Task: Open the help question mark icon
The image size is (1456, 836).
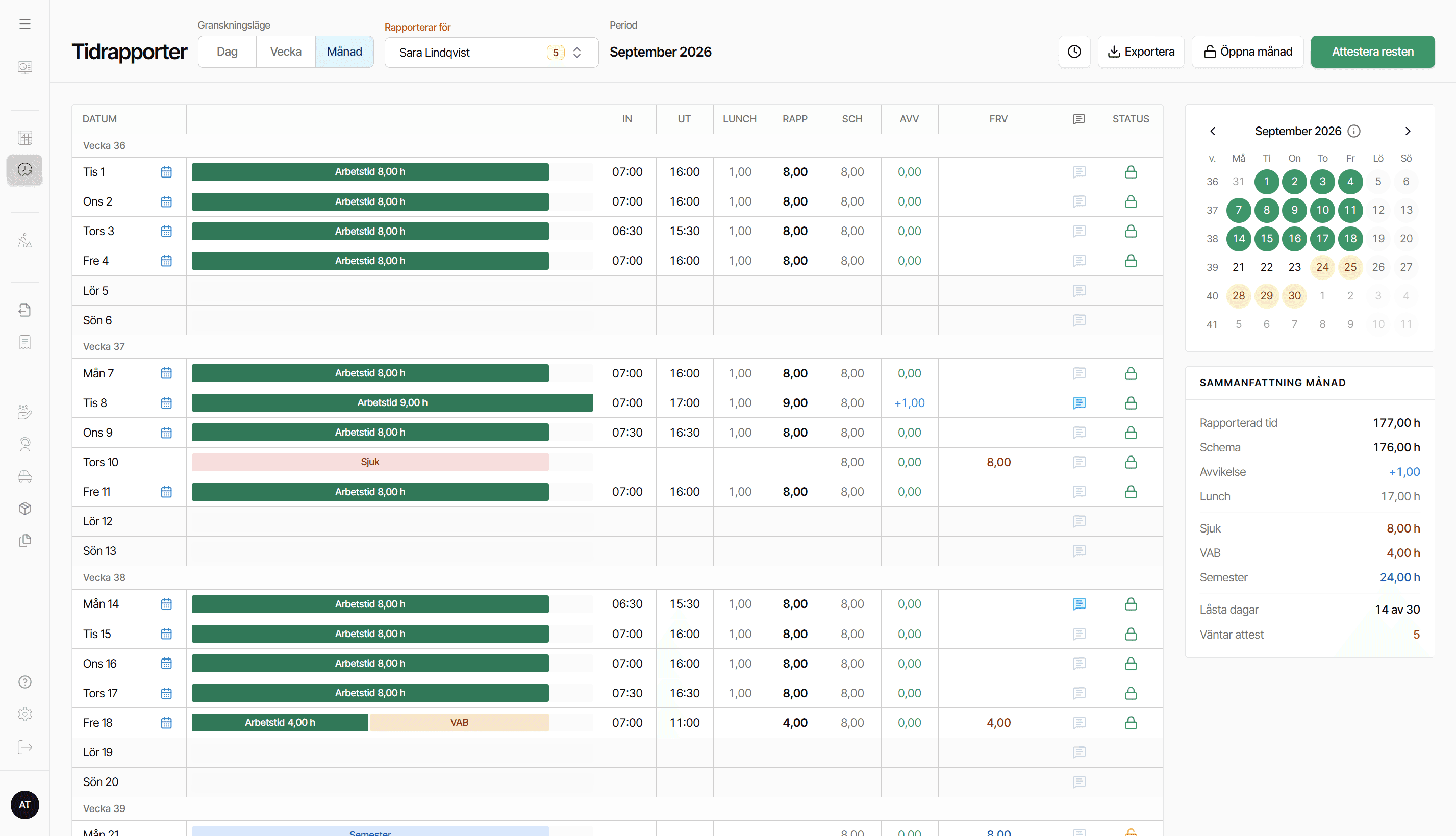Action: pos(24,682)
